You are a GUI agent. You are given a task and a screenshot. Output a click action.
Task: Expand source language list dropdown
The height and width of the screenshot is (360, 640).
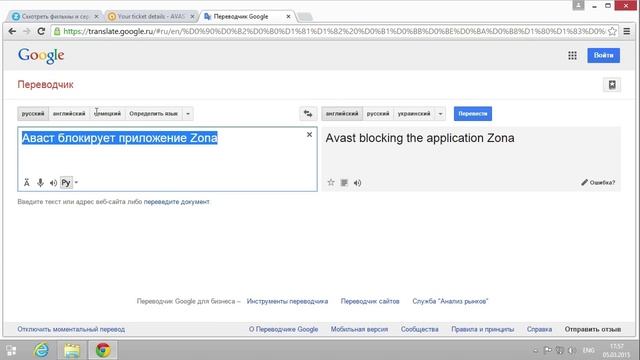[188, 113]
